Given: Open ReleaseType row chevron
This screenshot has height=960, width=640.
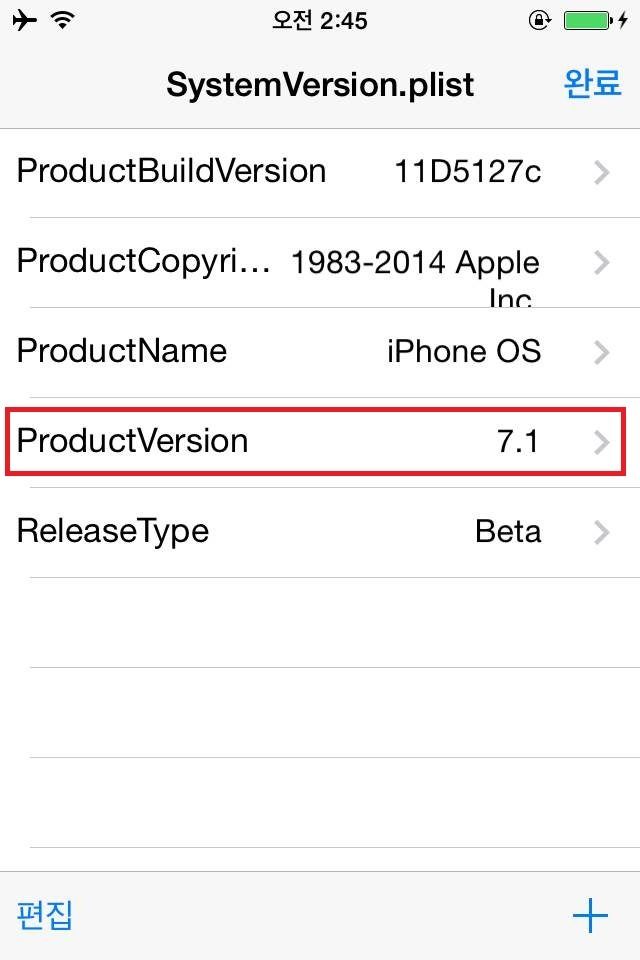Looking at the screenshot, I should point(601,532).
